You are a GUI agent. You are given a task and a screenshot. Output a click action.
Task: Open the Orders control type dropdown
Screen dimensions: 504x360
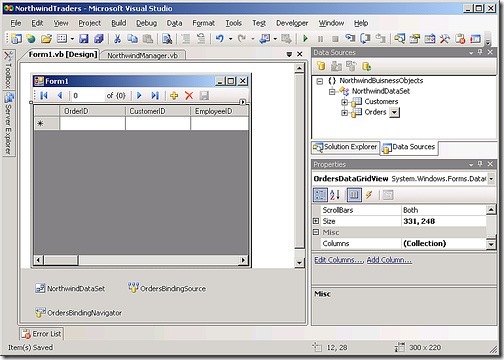pos(394,112)
